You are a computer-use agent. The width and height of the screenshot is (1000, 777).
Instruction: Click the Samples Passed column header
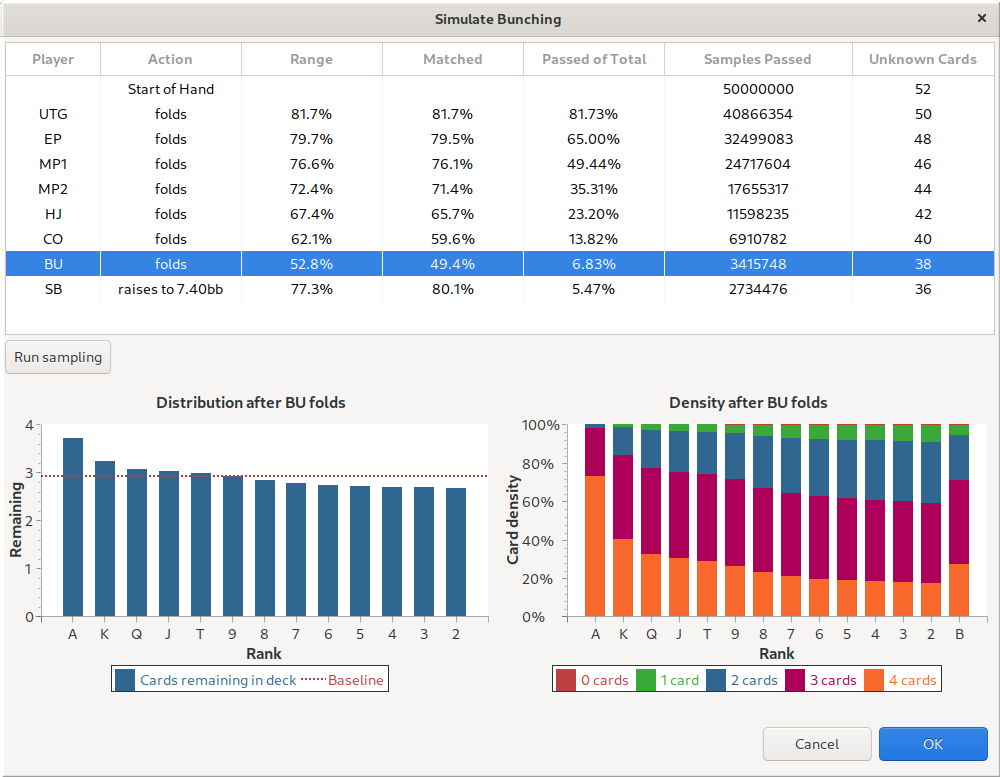[x=758, y=59]
